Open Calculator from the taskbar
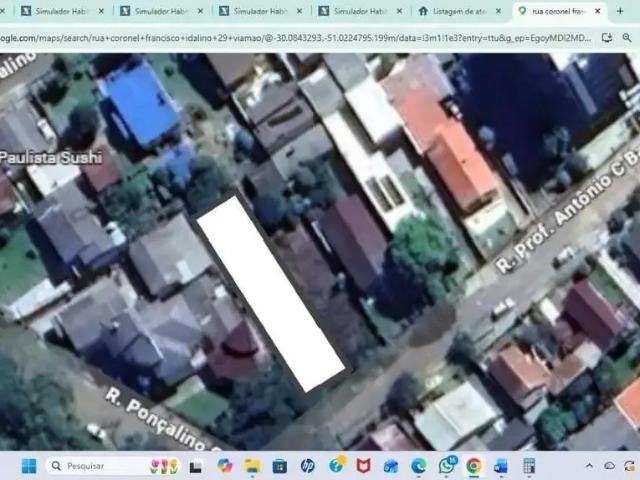This screenshot has width=640, height=480. 529,466
